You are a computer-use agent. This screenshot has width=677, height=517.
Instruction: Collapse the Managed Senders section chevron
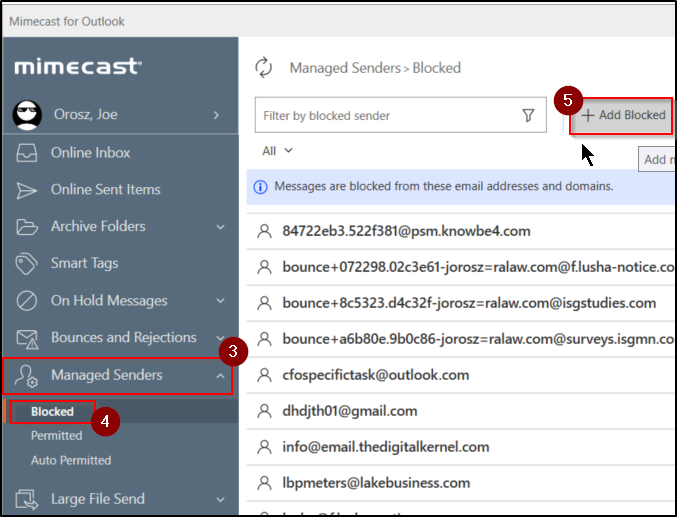coord(220,375)
